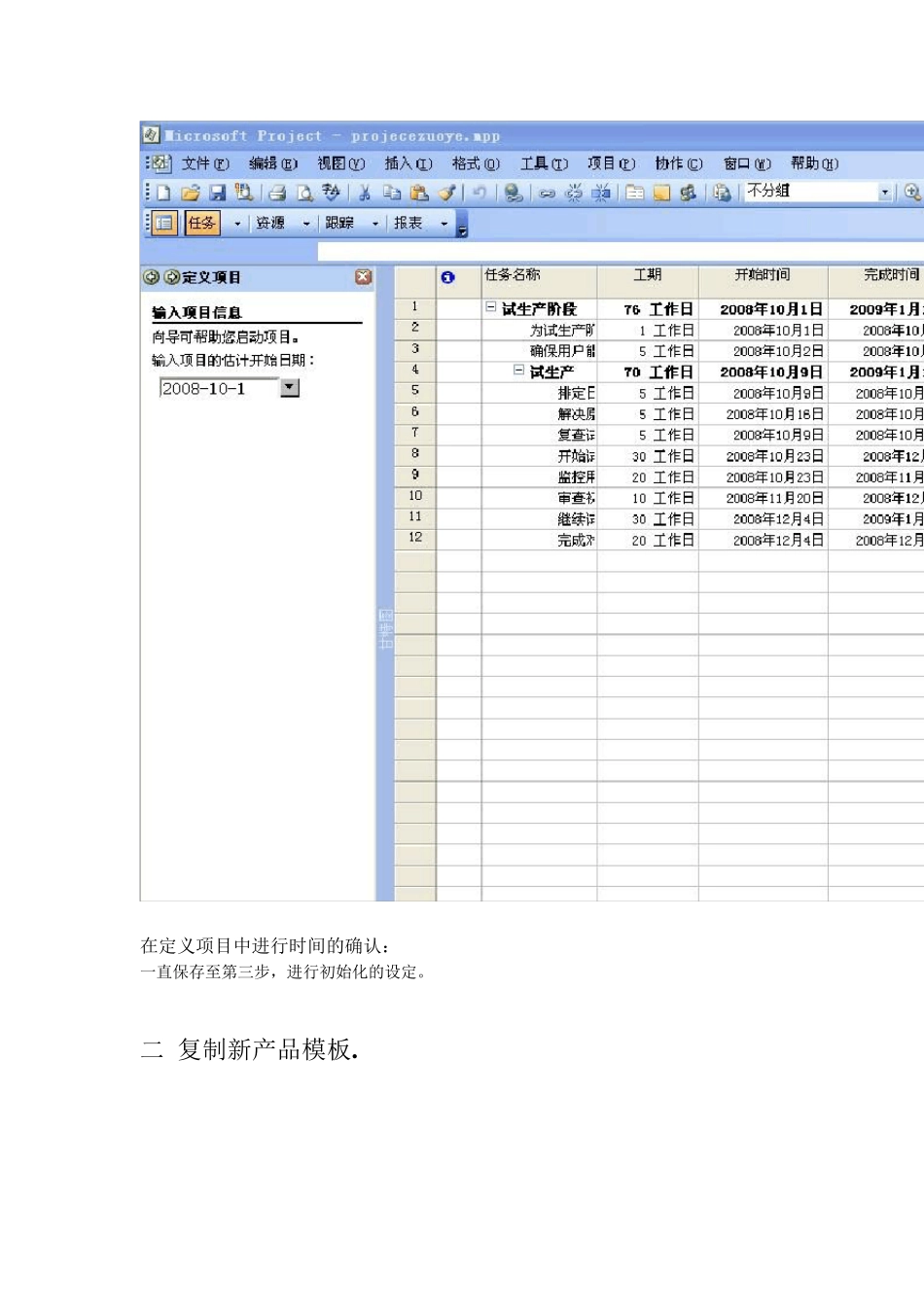Open the toolbar options overflow arrow
The image size is (924, 1307).
[x=462, y=226]
